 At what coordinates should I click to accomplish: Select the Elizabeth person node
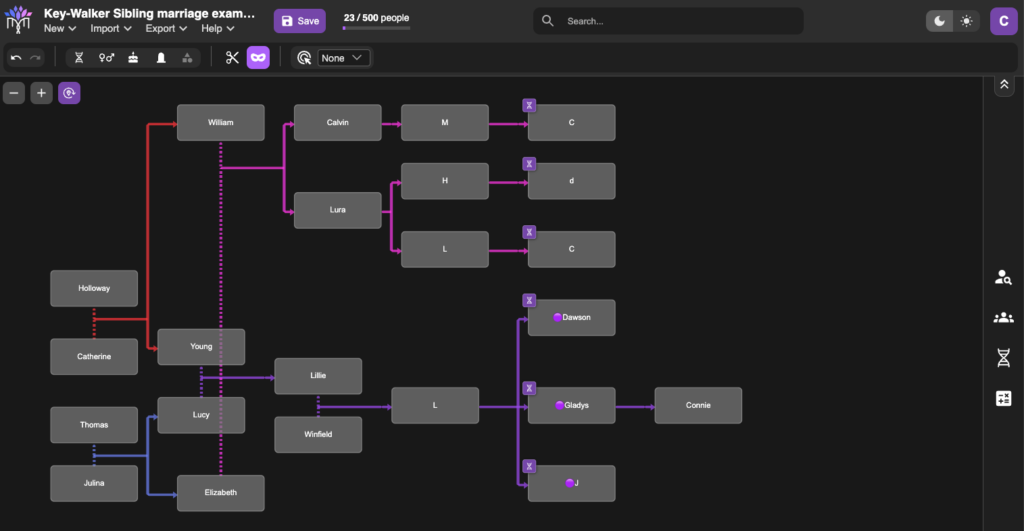221,493
